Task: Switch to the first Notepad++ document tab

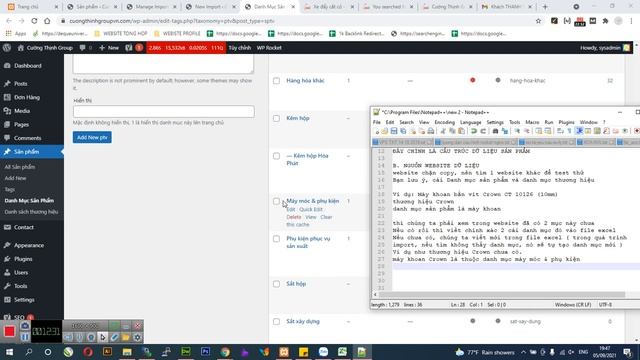Action: [402, 142]
